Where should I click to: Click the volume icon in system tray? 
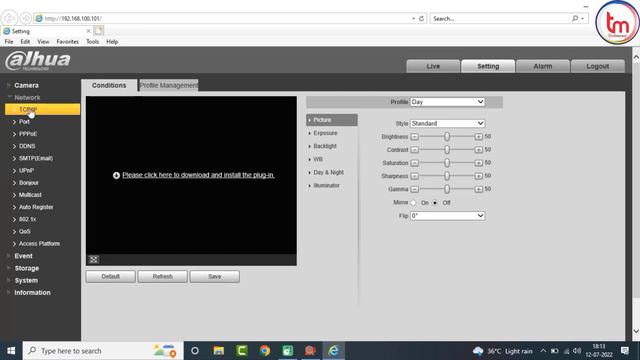click(x=577, y=351)
